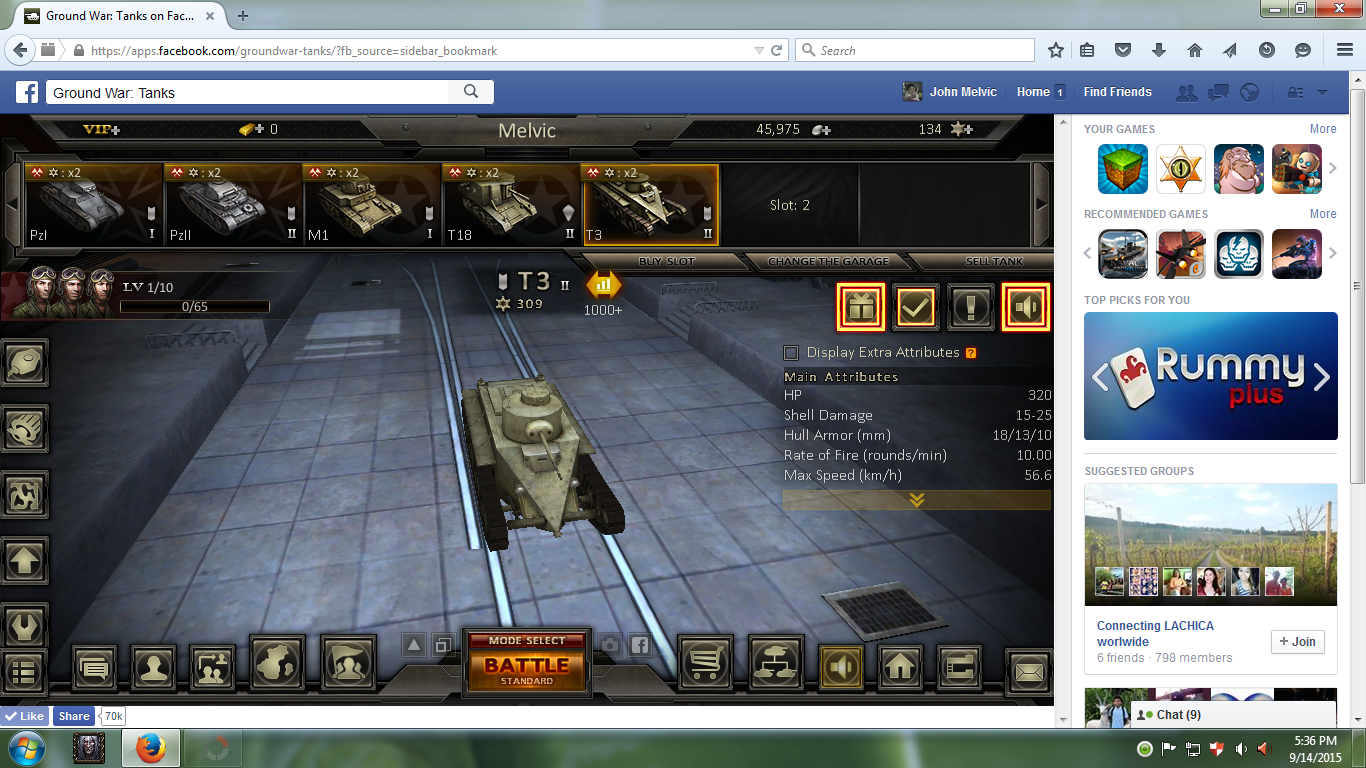Show next Rummy Plus top pick
1366x768 pixels.
pos(1321,376)
